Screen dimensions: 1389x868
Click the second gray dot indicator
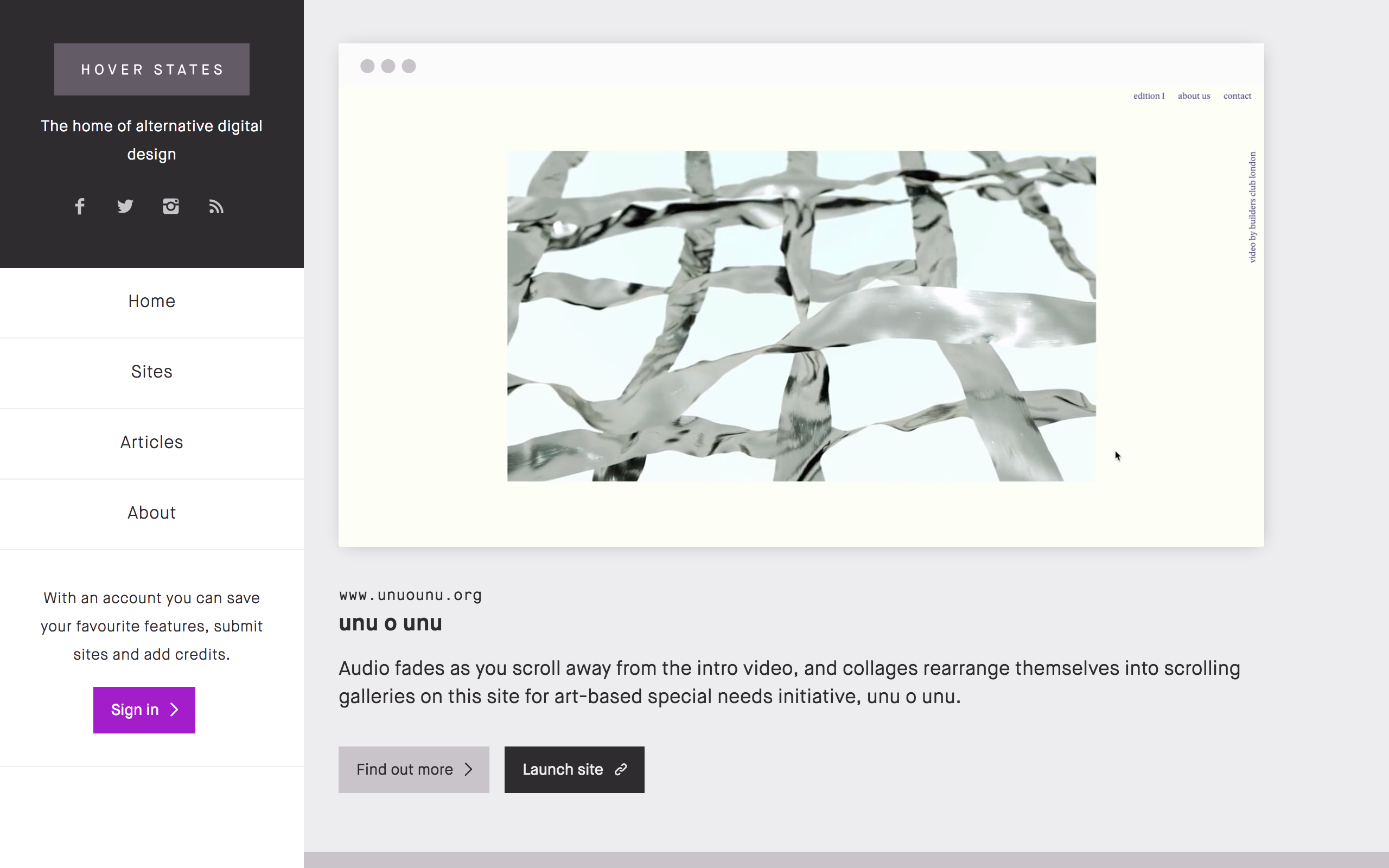388,66
